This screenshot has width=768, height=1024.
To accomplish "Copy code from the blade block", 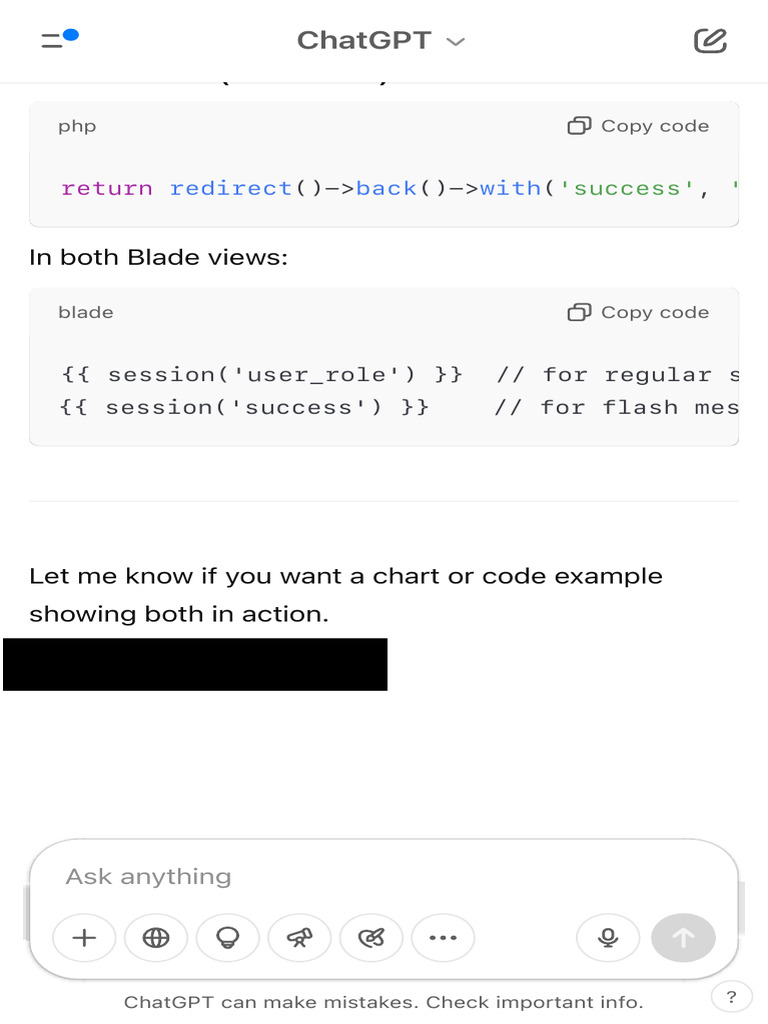I will coord(638,312).
